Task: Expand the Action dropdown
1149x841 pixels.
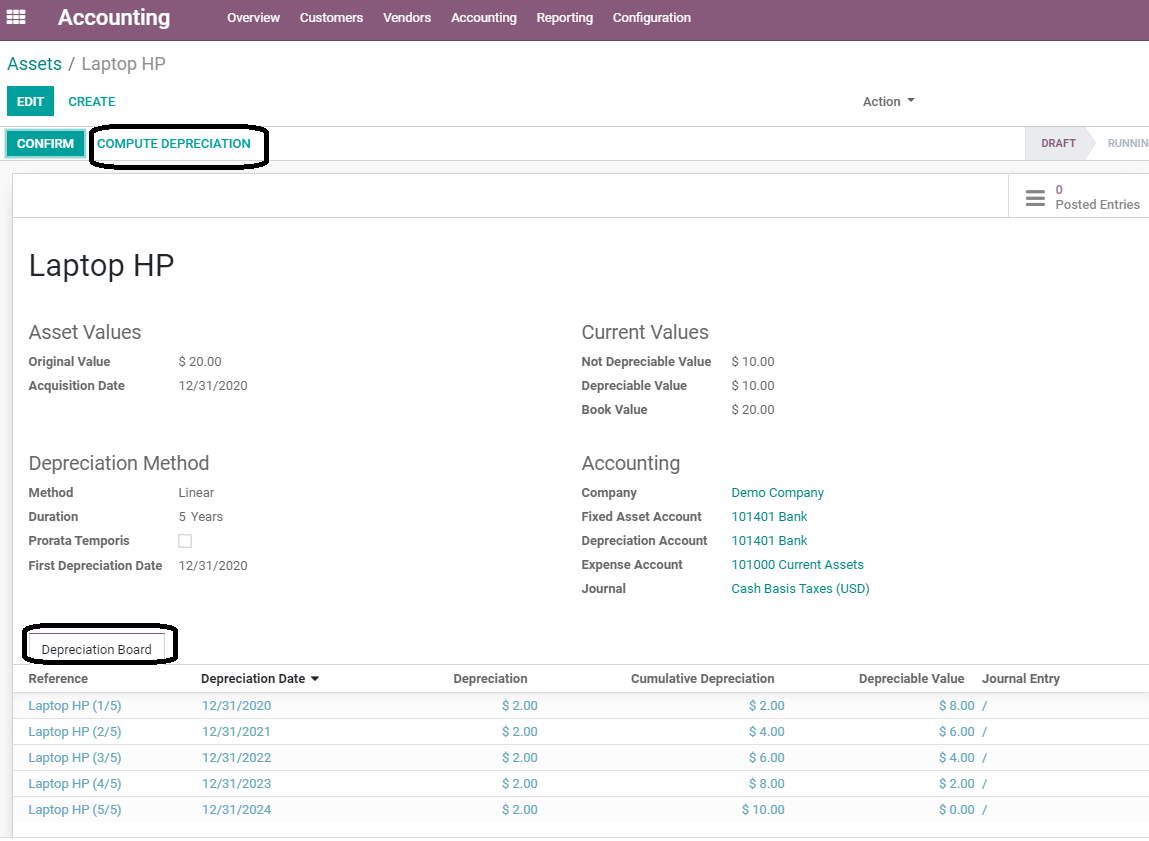Action: tap(888, 101)
